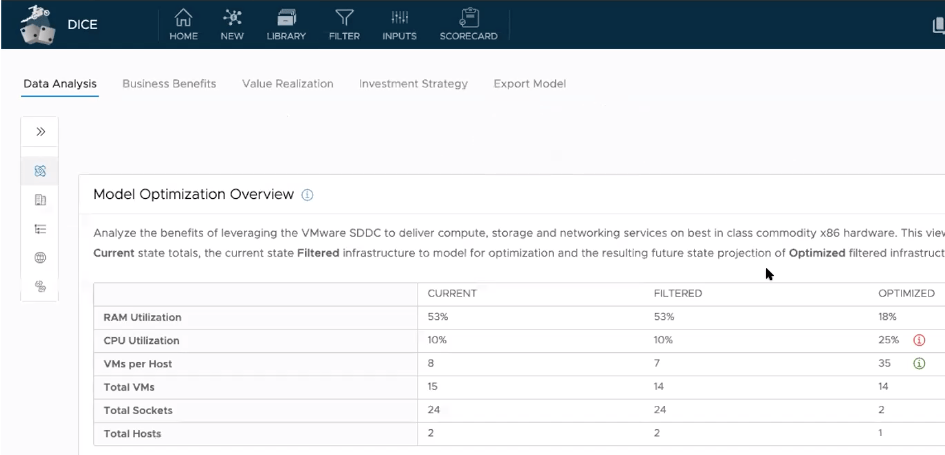945x455 pixels.
Task: Select the bottom linked-nodes sidebar icon
Action: 40,286
